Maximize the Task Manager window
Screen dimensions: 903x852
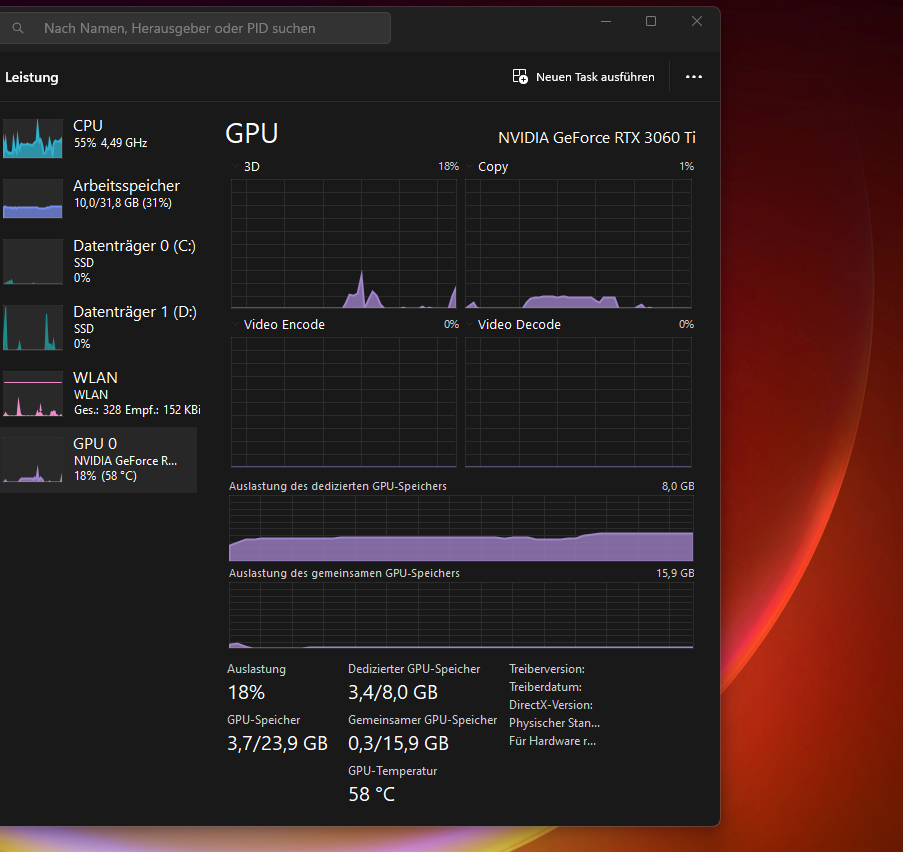(651, 21)
